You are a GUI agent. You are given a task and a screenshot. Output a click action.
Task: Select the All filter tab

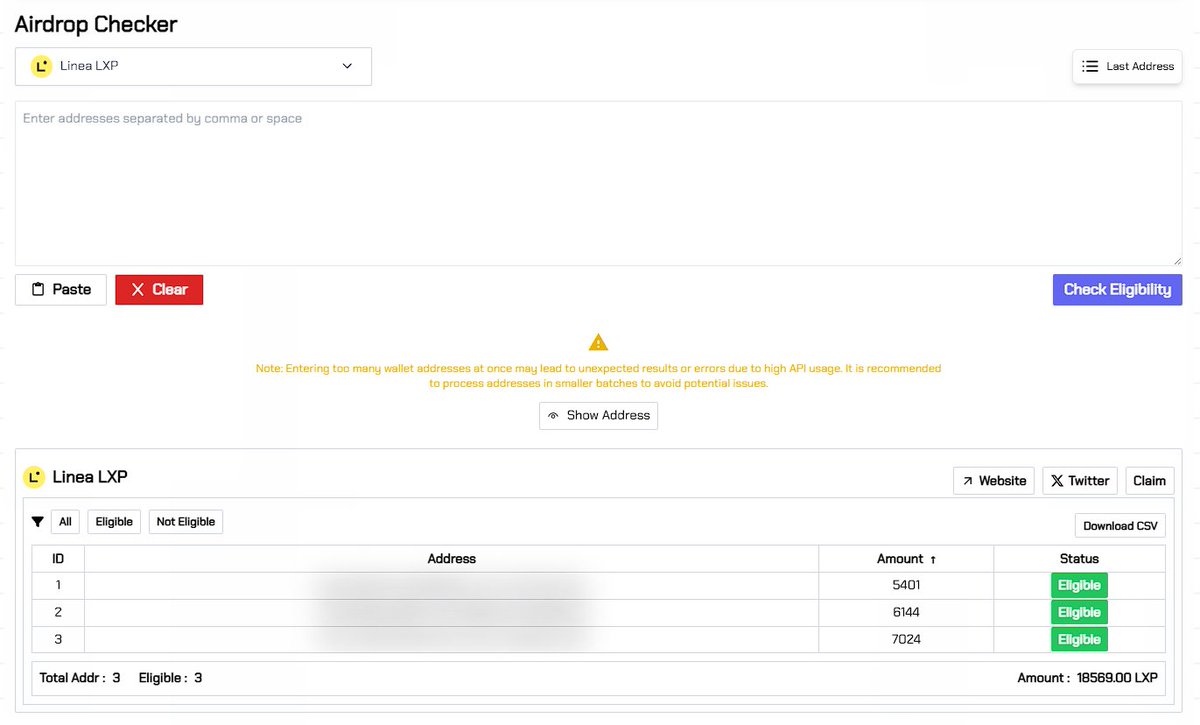coord(65,522)
